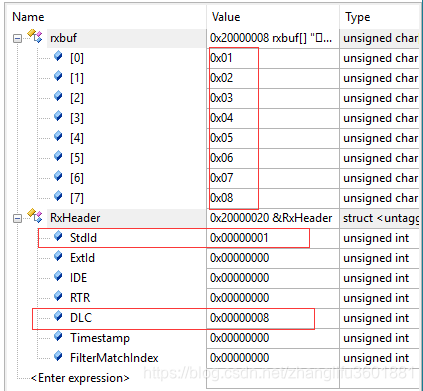Select the FilterMatchIndex member name
Image resolution: width=423 pixels, height=391 pixels.
[x=114, y=358]
